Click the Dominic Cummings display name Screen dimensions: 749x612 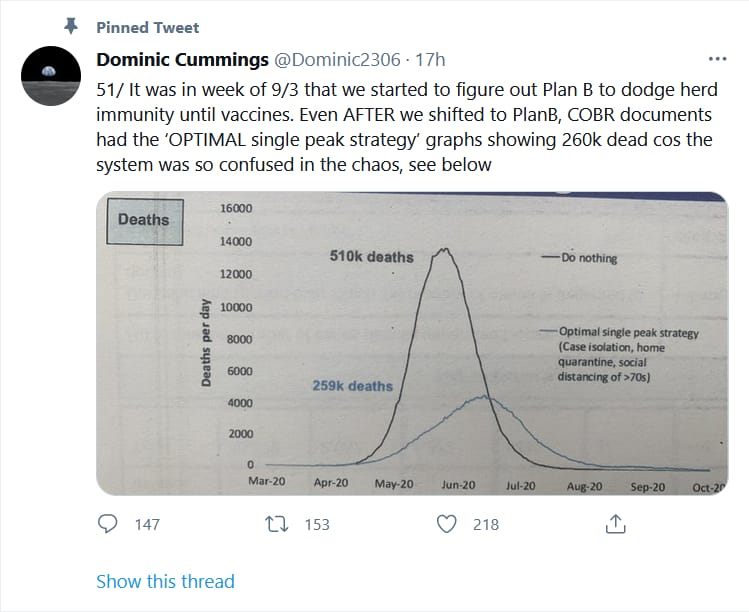point(182,60)
